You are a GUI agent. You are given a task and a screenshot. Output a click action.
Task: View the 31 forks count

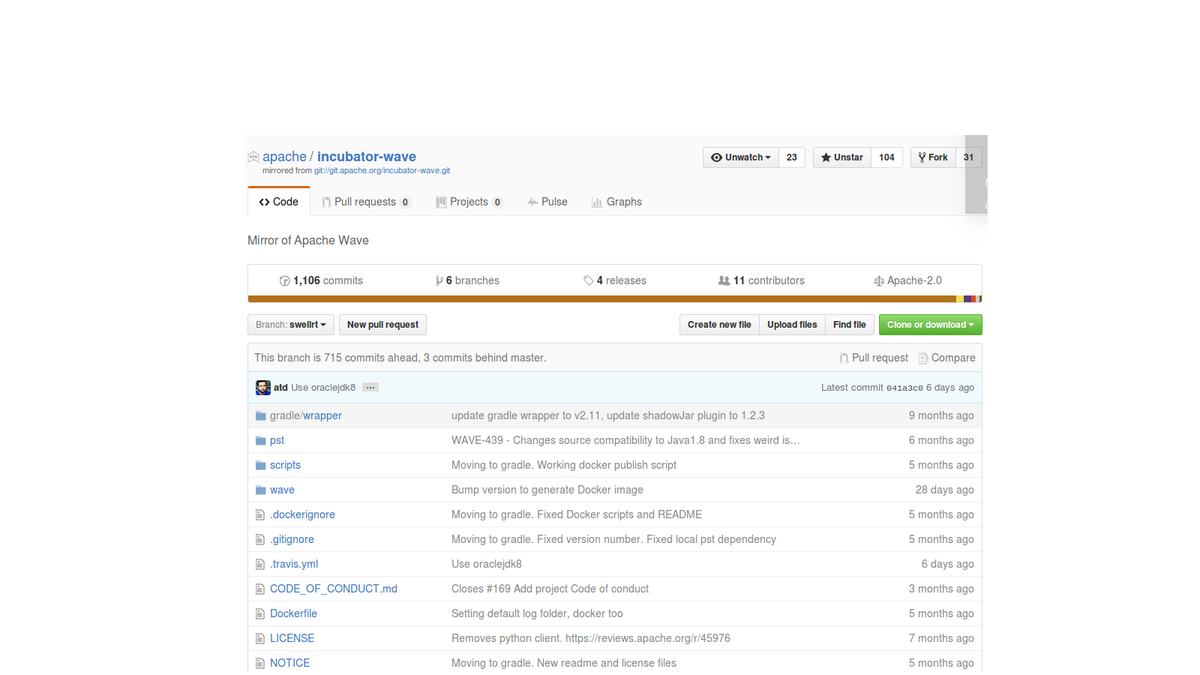(968, 158)
